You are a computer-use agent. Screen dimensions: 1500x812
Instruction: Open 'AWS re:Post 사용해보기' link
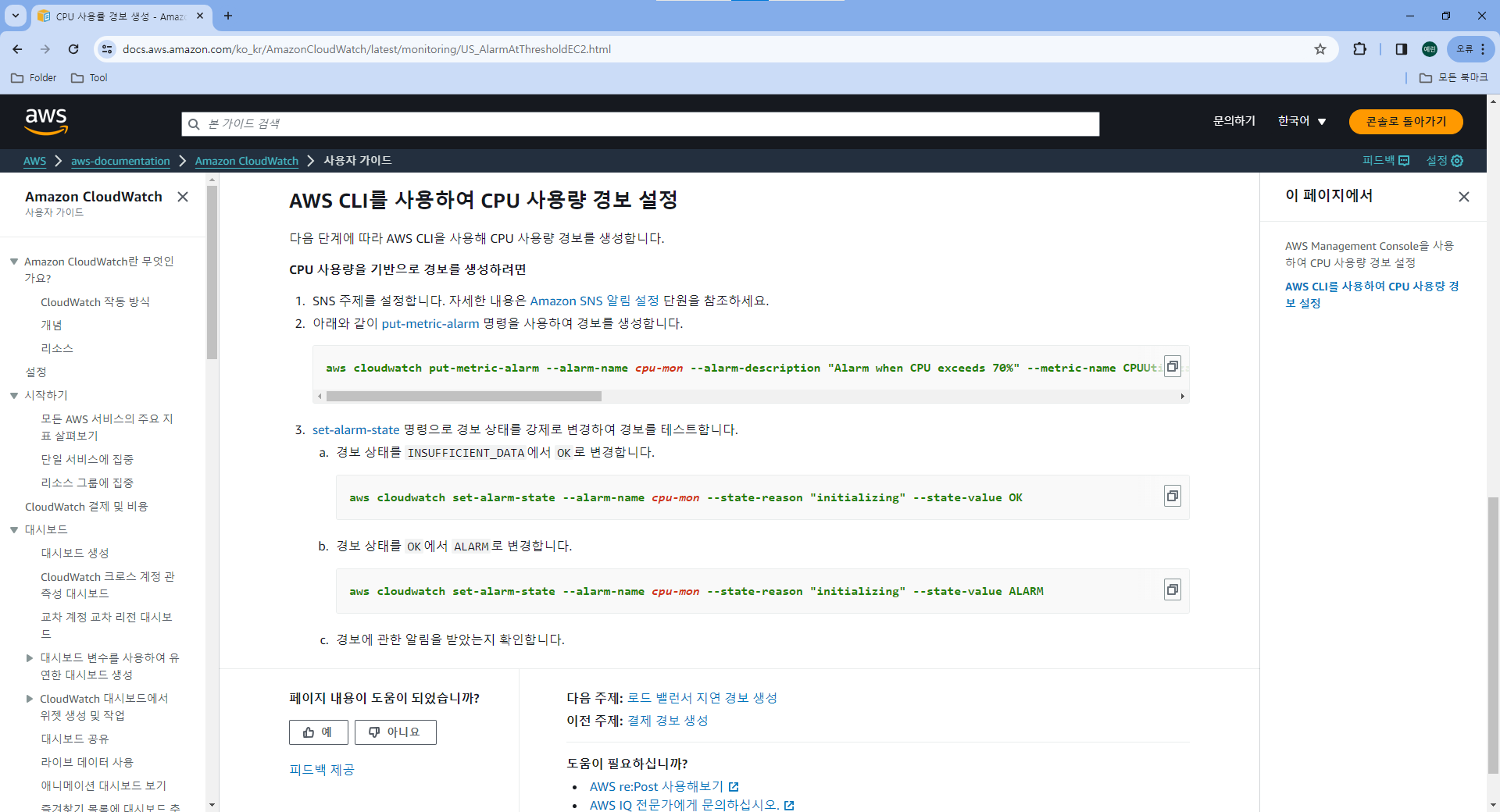click(664, 787)
